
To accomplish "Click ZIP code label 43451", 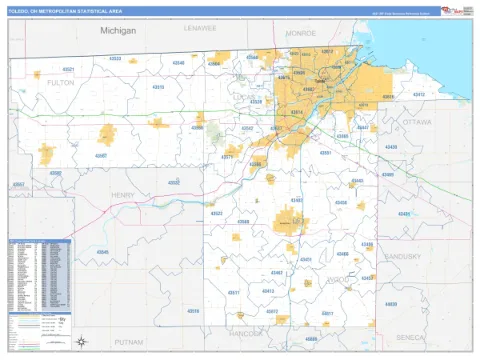I will 306,259.
